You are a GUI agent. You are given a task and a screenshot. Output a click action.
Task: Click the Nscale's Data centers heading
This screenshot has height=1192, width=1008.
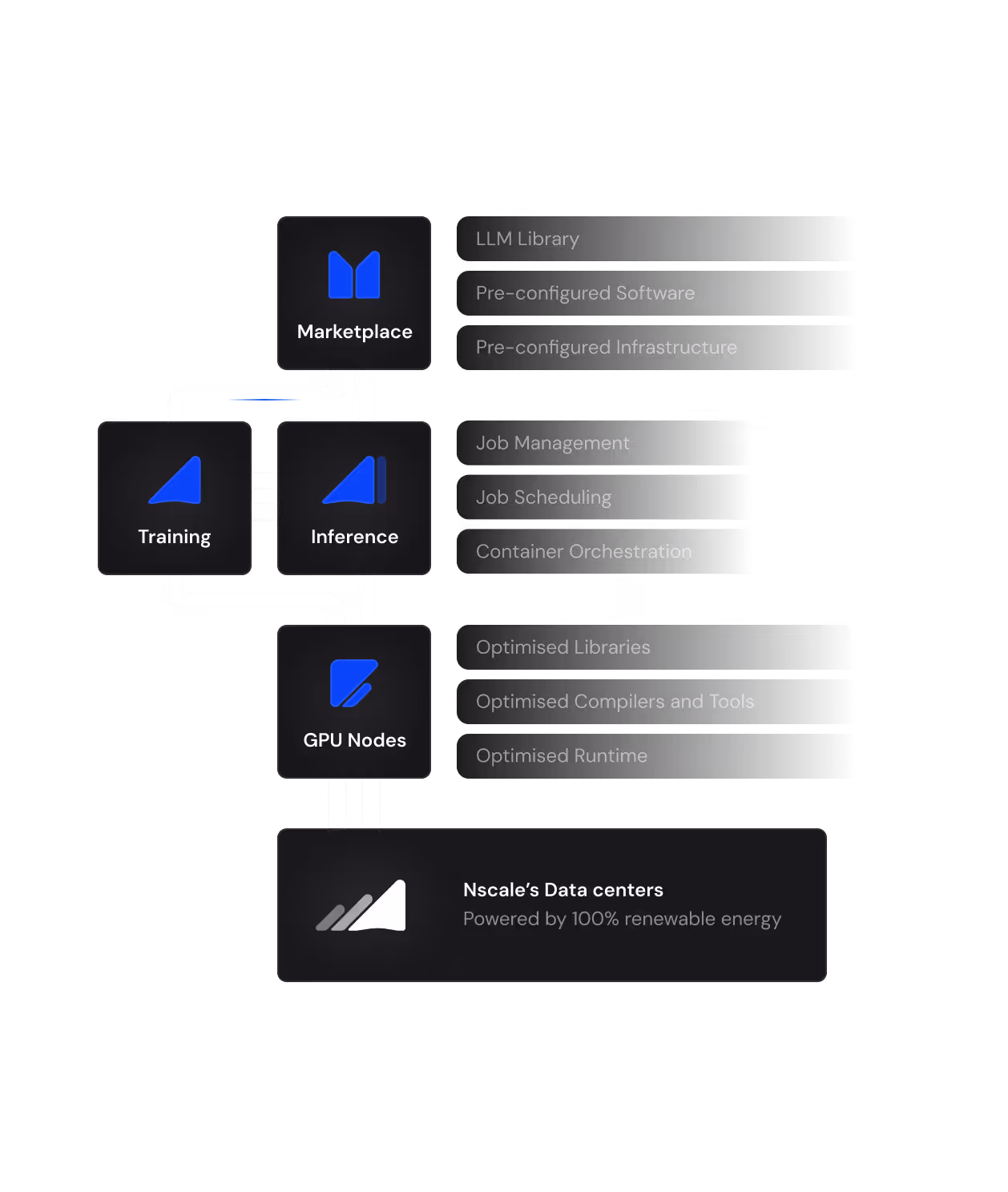click(563, 890)
